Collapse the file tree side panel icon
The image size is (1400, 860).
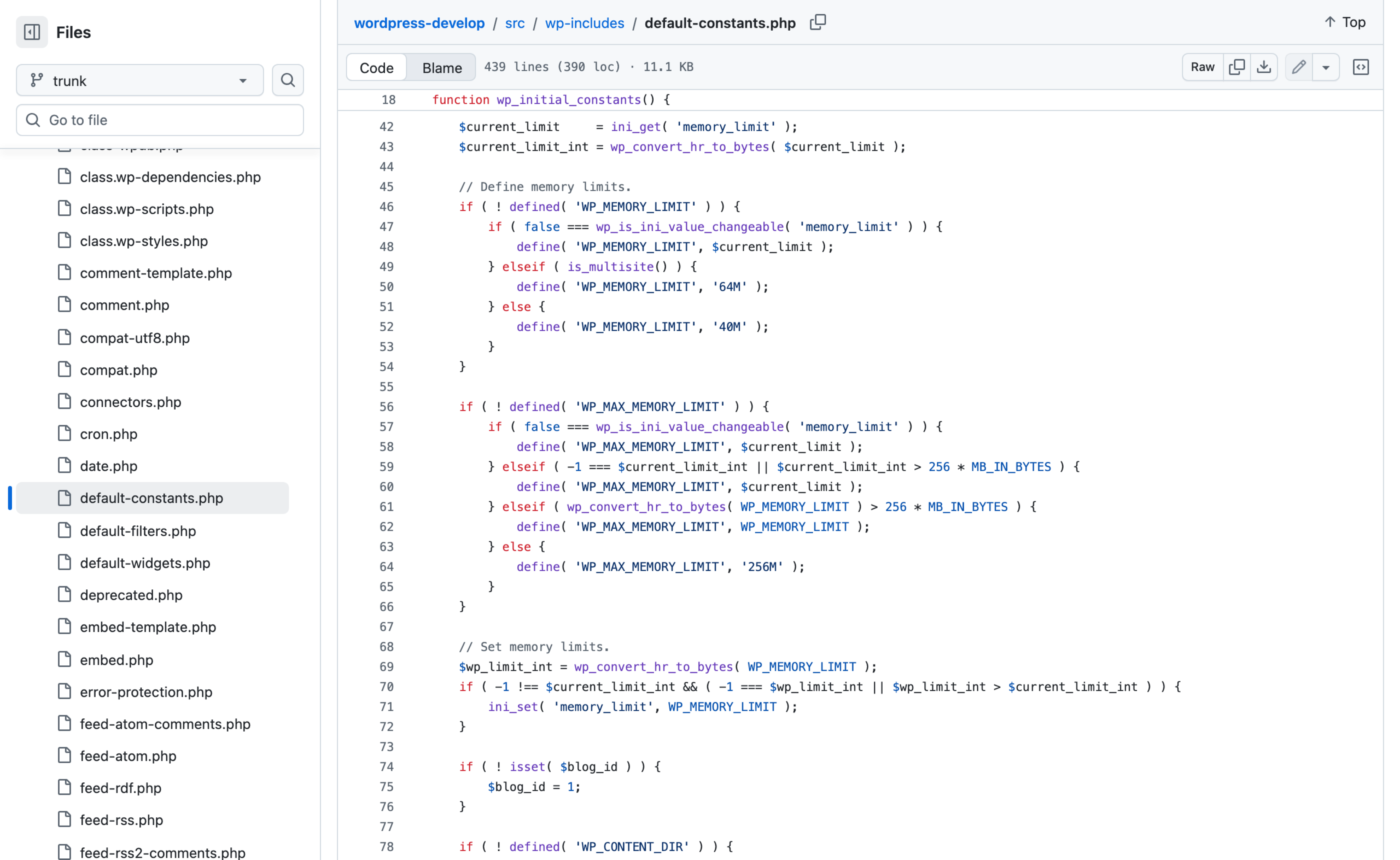point(32,32)
